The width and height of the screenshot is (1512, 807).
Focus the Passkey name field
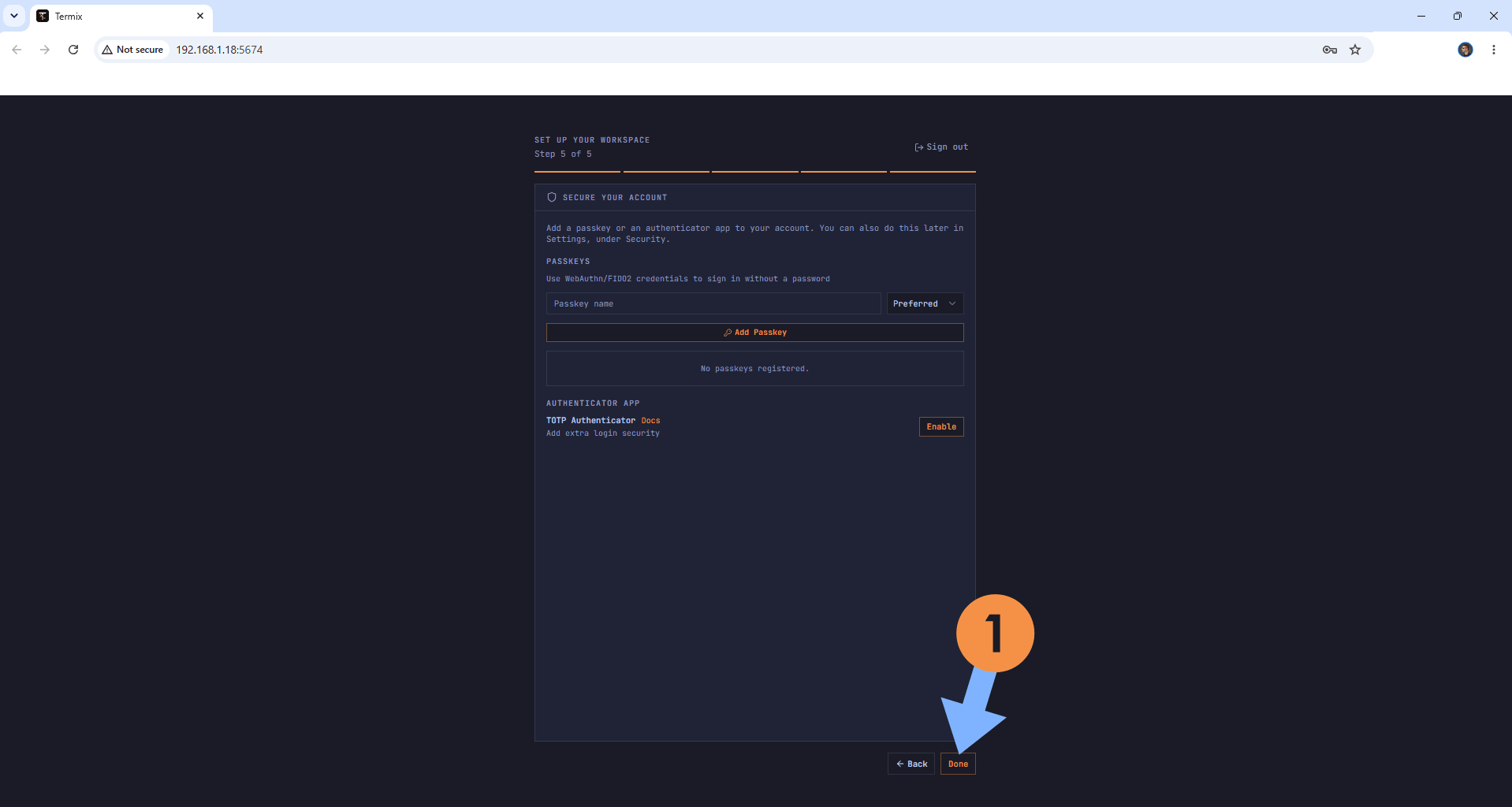713,303
